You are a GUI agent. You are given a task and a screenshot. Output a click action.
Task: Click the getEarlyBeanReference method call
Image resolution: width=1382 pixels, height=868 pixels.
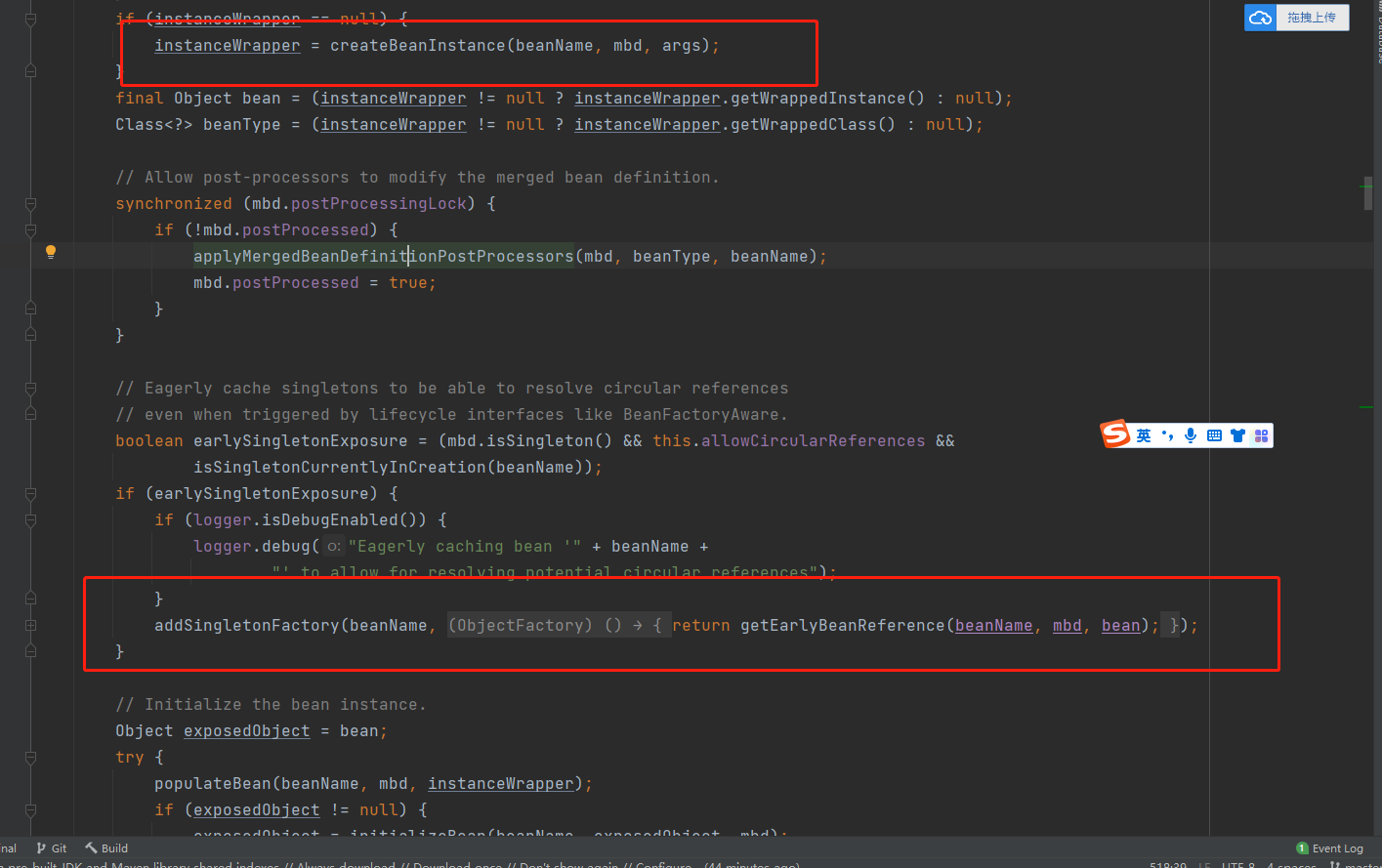point(842,625)
